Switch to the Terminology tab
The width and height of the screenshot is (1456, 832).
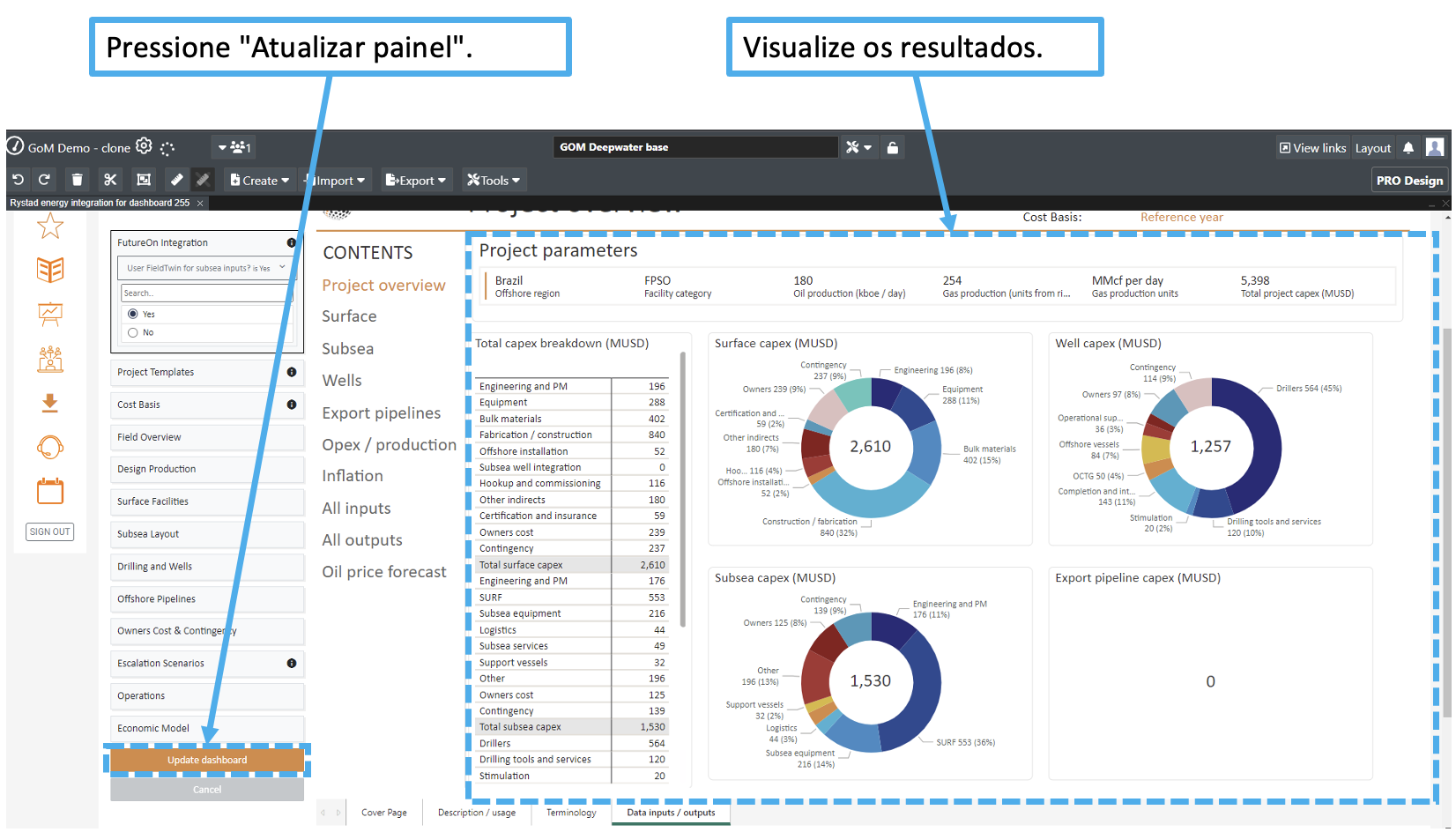(x=571, y=813)
